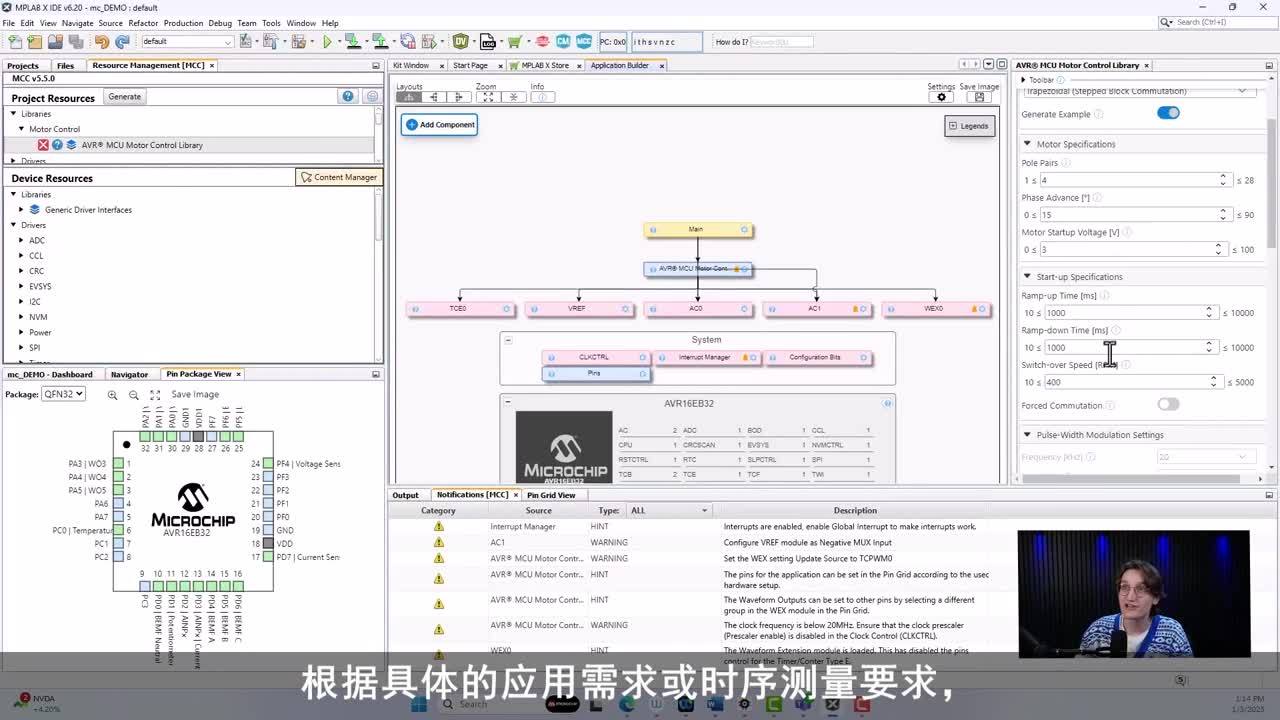This screenshot has width=1280, height=720.
Task: Open the Package QFN32 dropdown
Action: pyautogui.click(x=63, y=394)
